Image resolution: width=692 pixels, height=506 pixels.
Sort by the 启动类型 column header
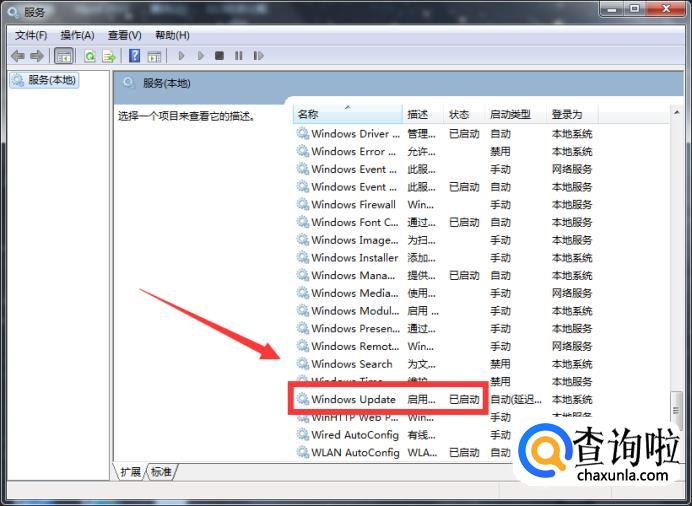coord(515,114)
